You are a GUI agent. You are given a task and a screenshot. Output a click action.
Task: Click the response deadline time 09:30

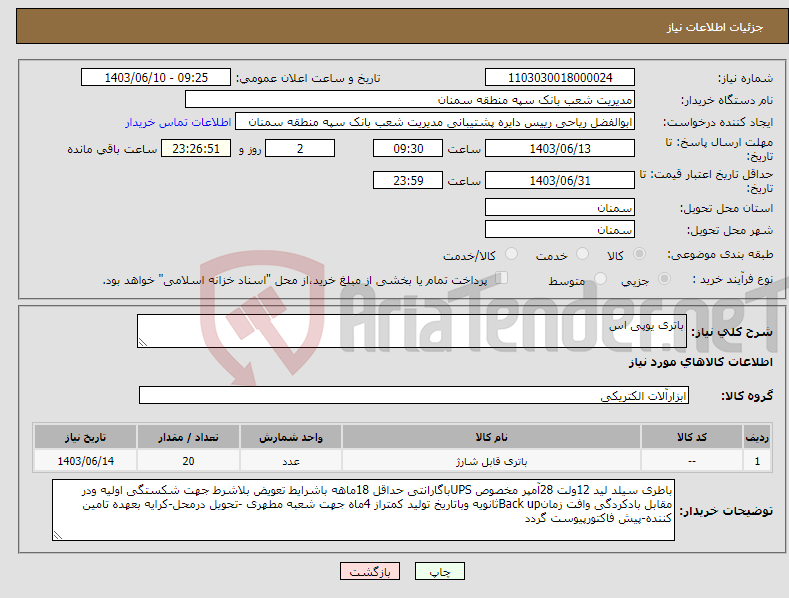pyautogui.click(x=408, y=148)
